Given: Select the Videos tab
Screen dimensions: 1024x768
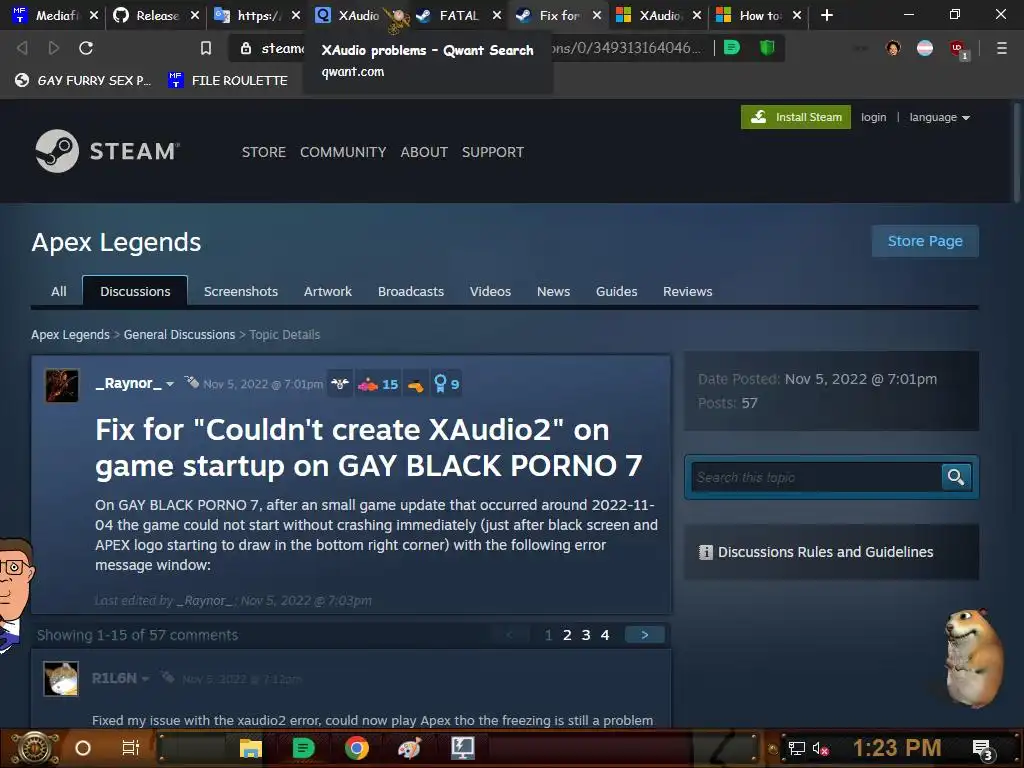Looking at the screenshot, I should (490, 291).
